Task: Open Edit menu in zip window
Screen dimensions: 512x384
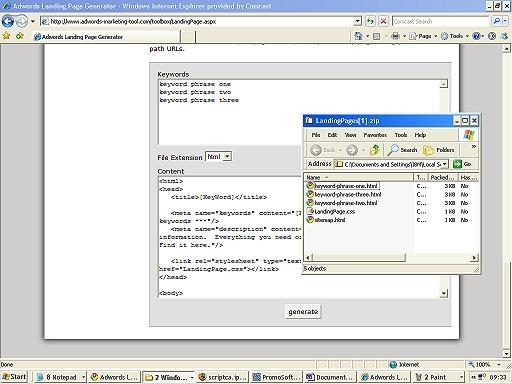Action: pyautogui.click(x=332, y=135)
